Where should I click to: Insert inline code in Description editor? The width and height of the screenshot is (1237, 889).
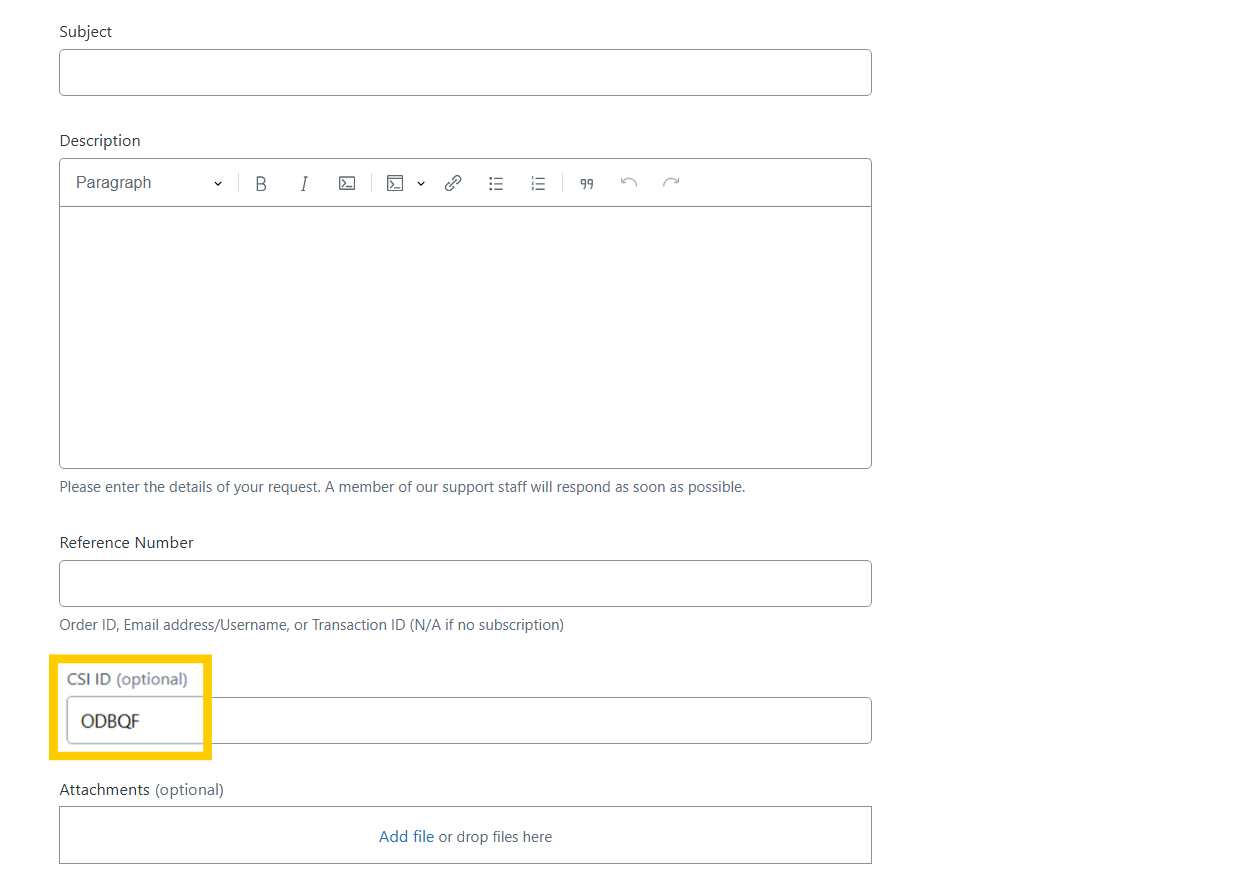(x=347, y=183)
